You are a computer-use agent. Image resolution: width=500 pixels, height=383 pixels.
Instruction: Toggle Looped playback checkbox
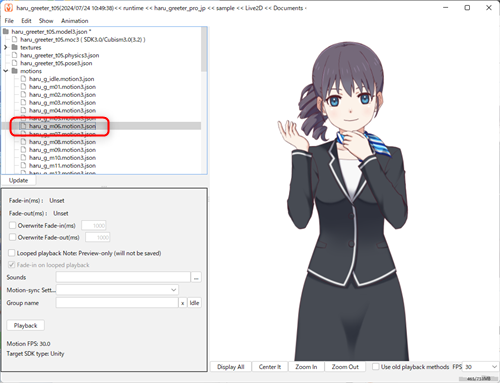pos(11,253)
